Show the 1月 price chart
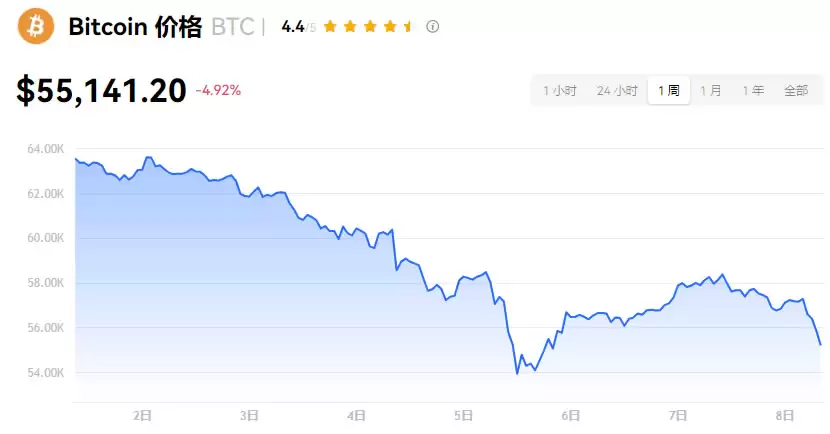This screenshot has height=434, width=830. [710, 91]
